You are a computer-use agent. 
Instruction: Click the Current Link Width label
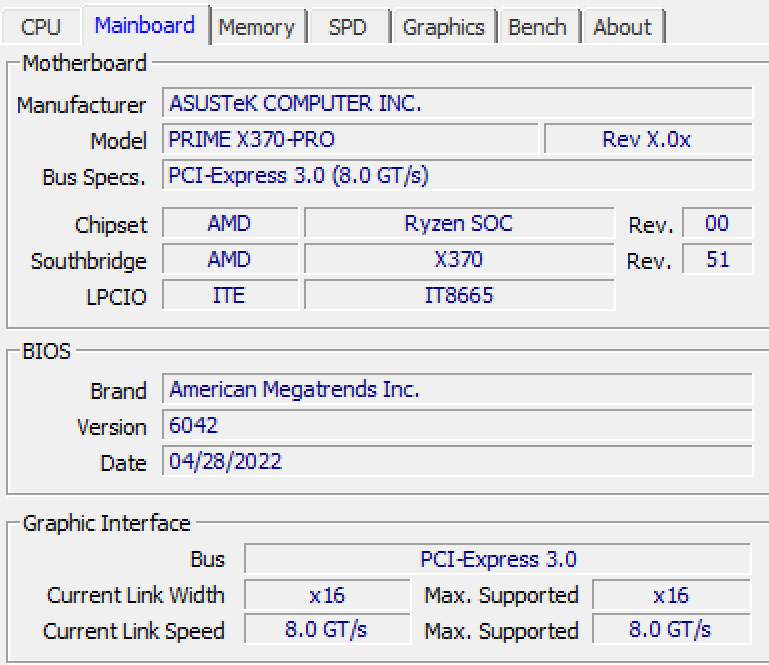point(135,595)
